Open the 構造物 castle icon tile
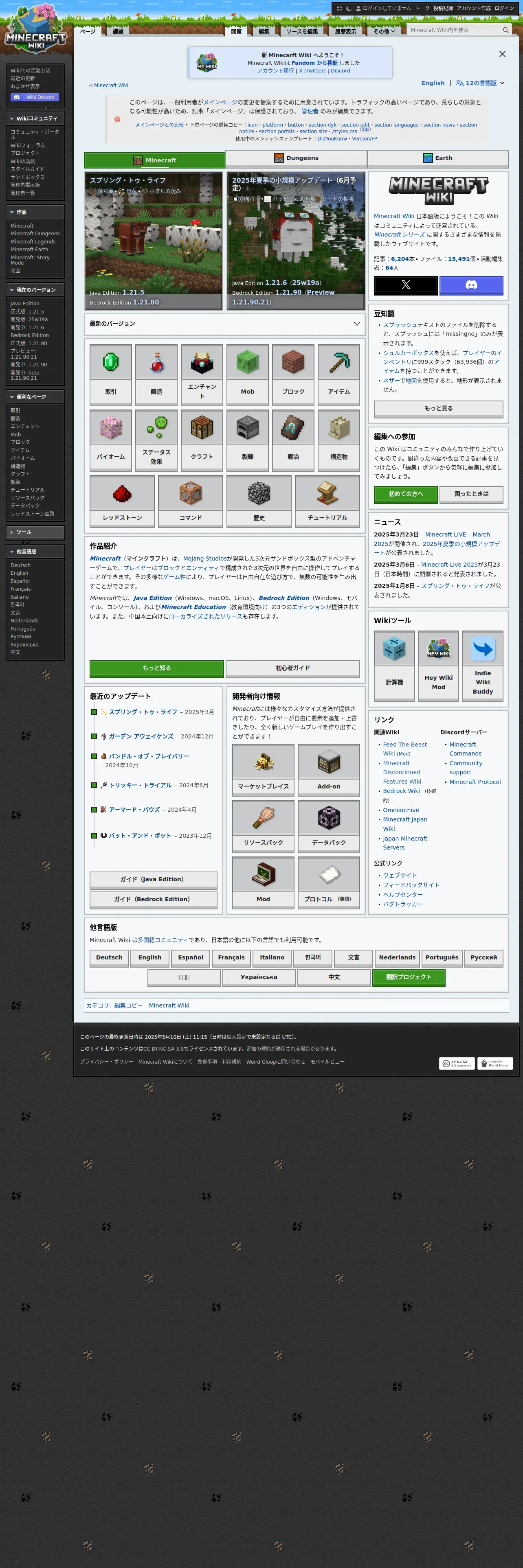The width and height of the screenshot is (523, 1568). 339,440
